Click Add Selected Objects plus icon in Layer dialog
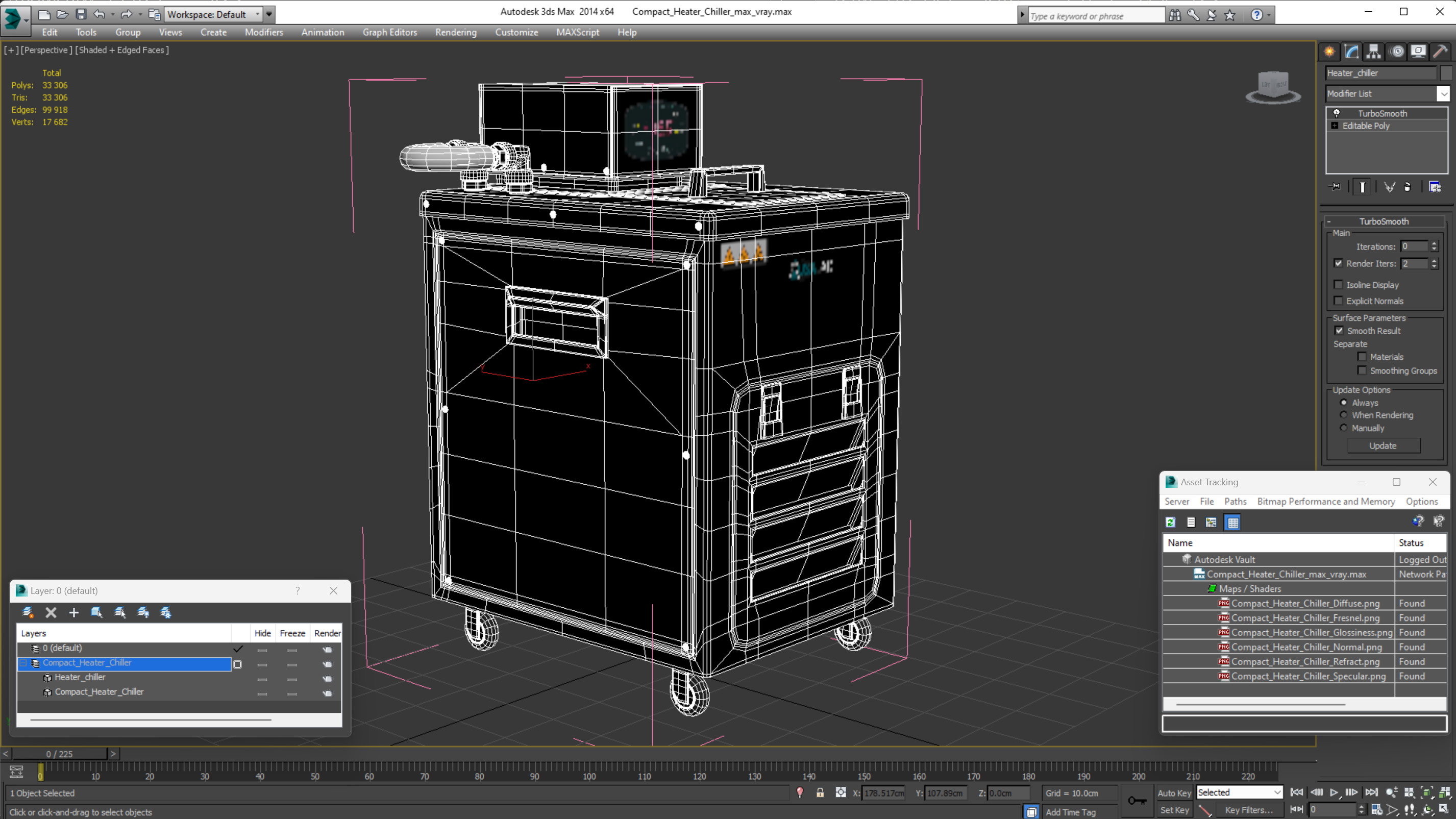This screenshot has height=819, width=1456. pyautogui.click(x=73, y=613)
